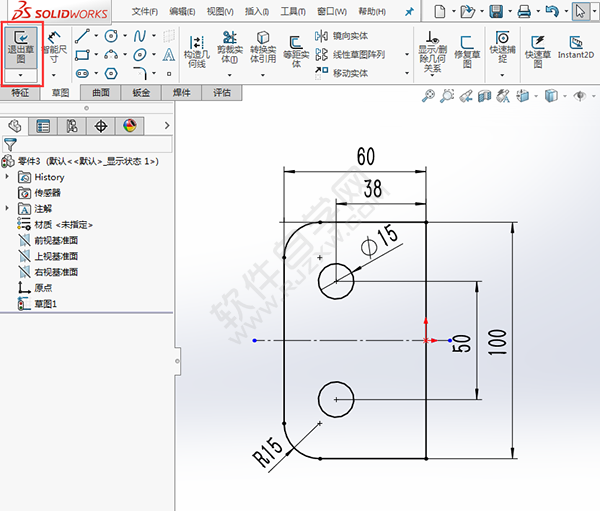This screenshot has height=511, width=600.
Task: Switch to the 特征 ribbon tab
Action: (20, 93)
